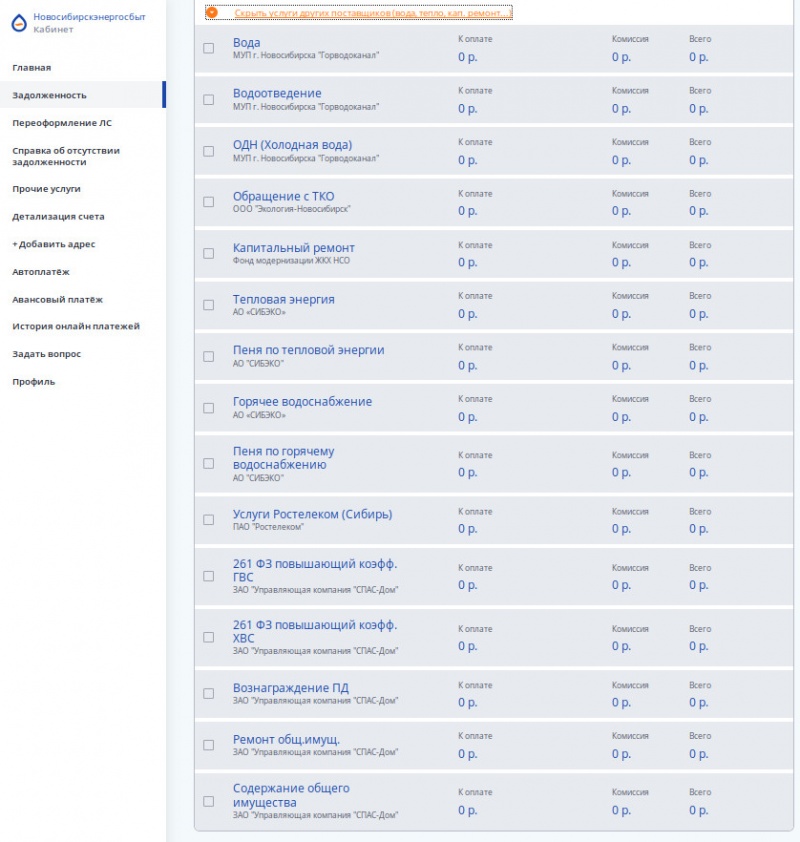Go to Переоформление ЛС section
This screenshot has width=800, height=842.
(x=62, y=123)
